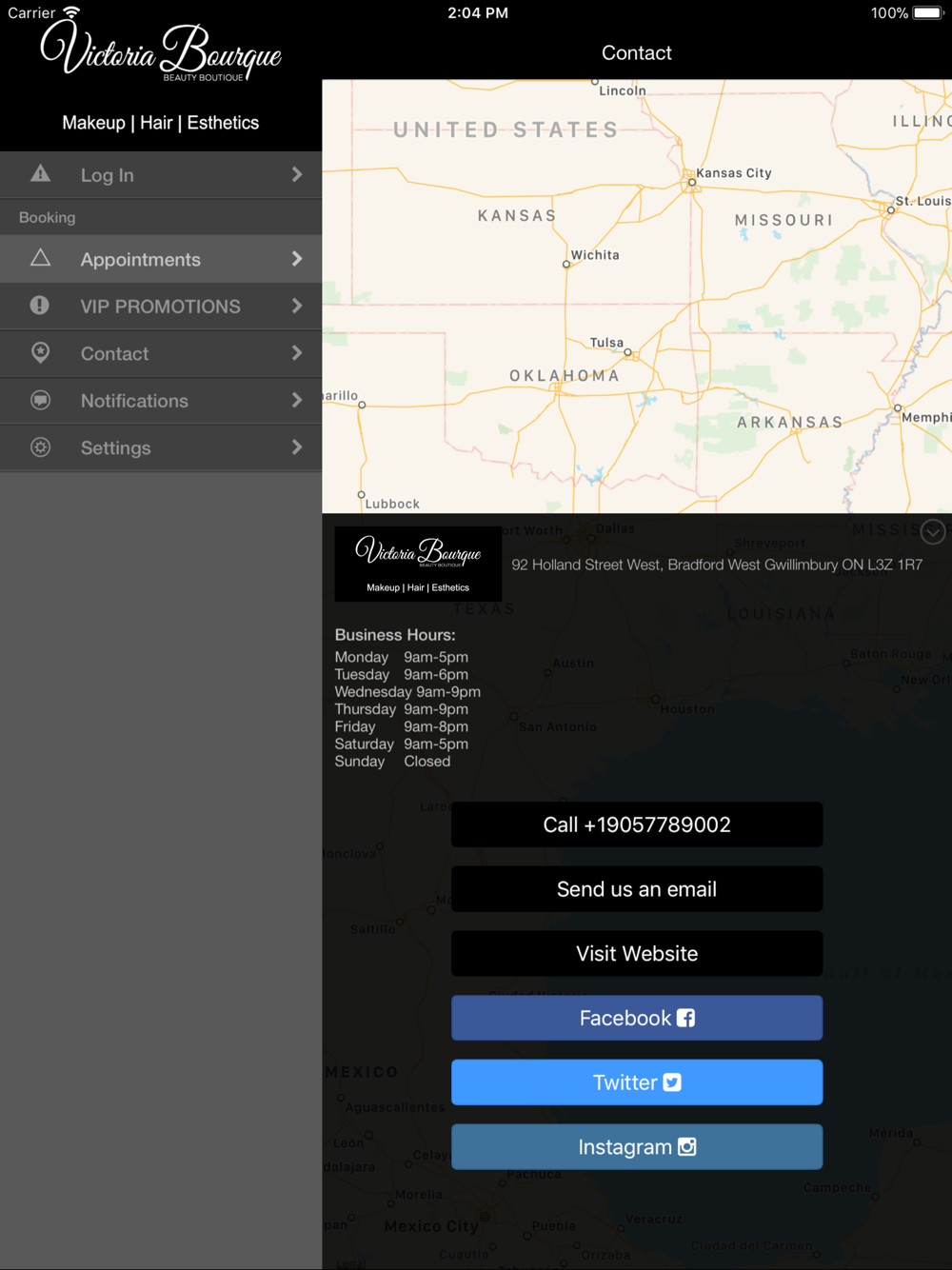Click the Facebook logo icon
The width and height of the screenshot is (952, 1270).
[x=685, y=1018]
